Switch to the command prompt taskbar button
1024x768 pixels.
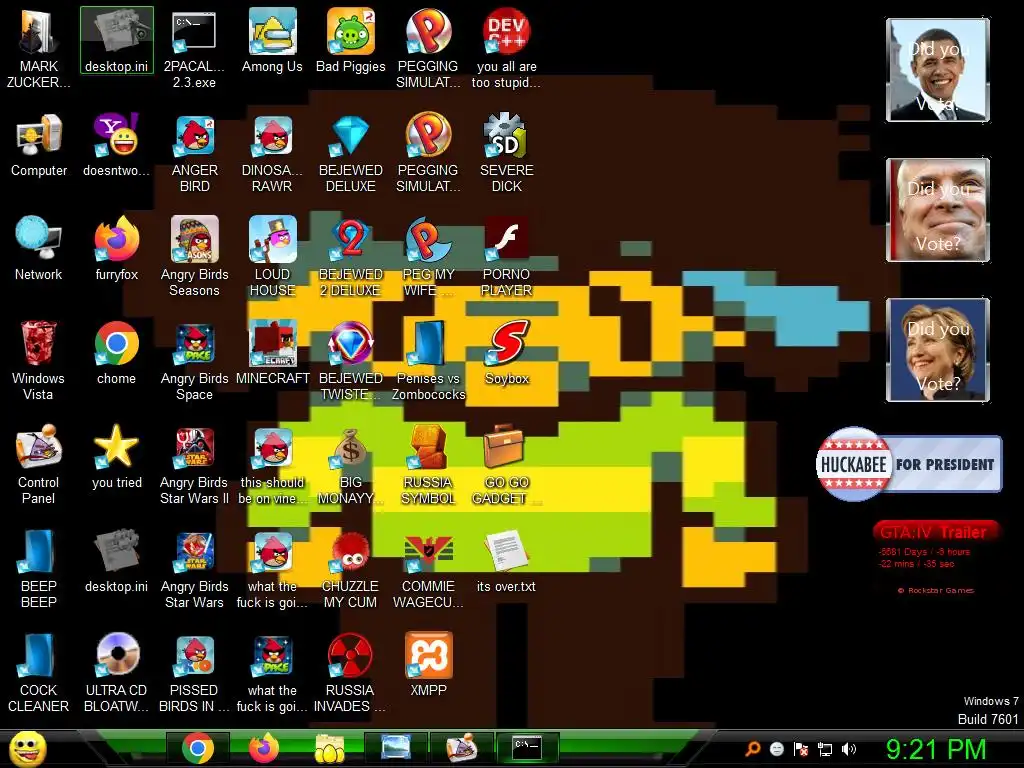pos(527,748)
